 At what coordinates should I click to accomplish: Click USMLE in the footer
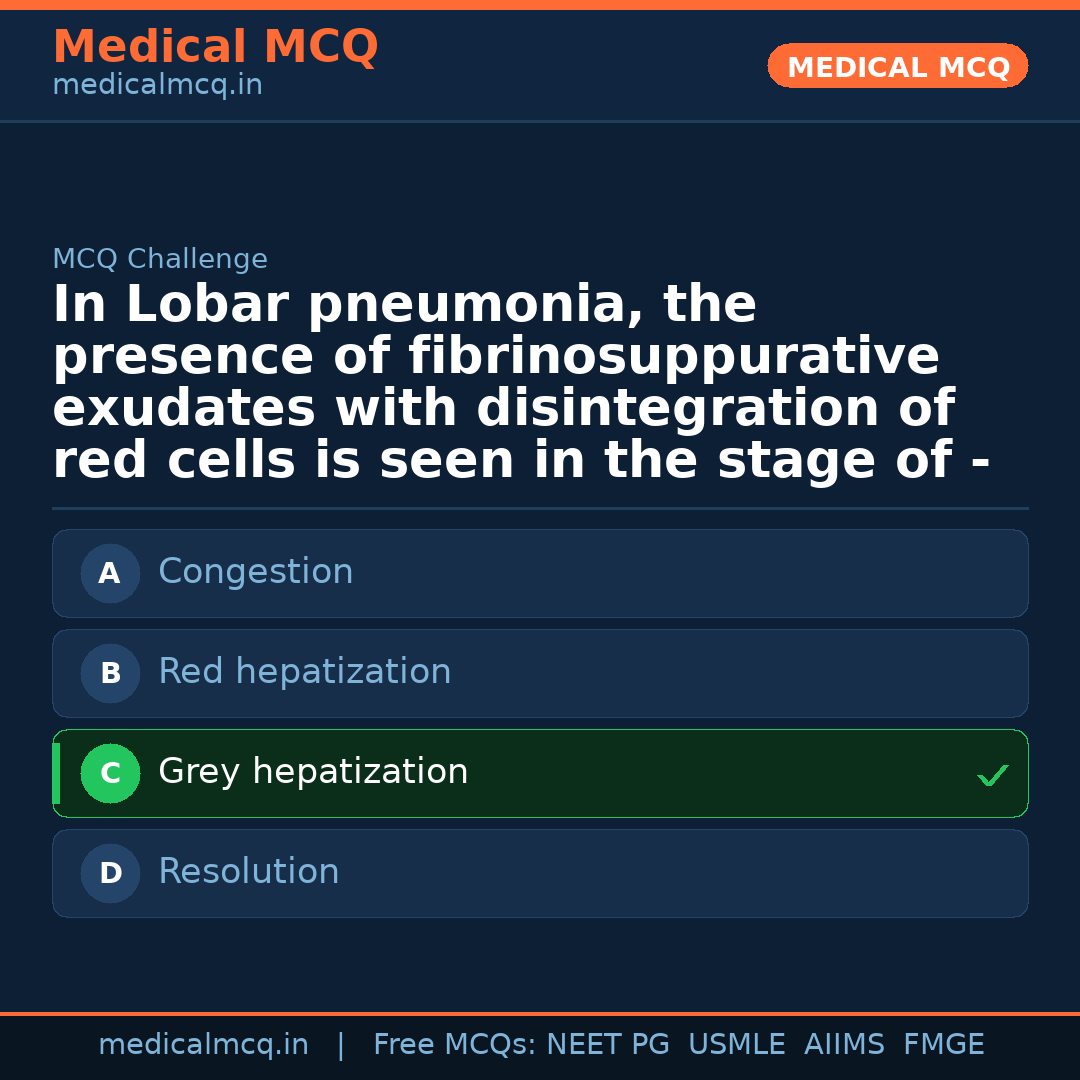coord(736,1045)
